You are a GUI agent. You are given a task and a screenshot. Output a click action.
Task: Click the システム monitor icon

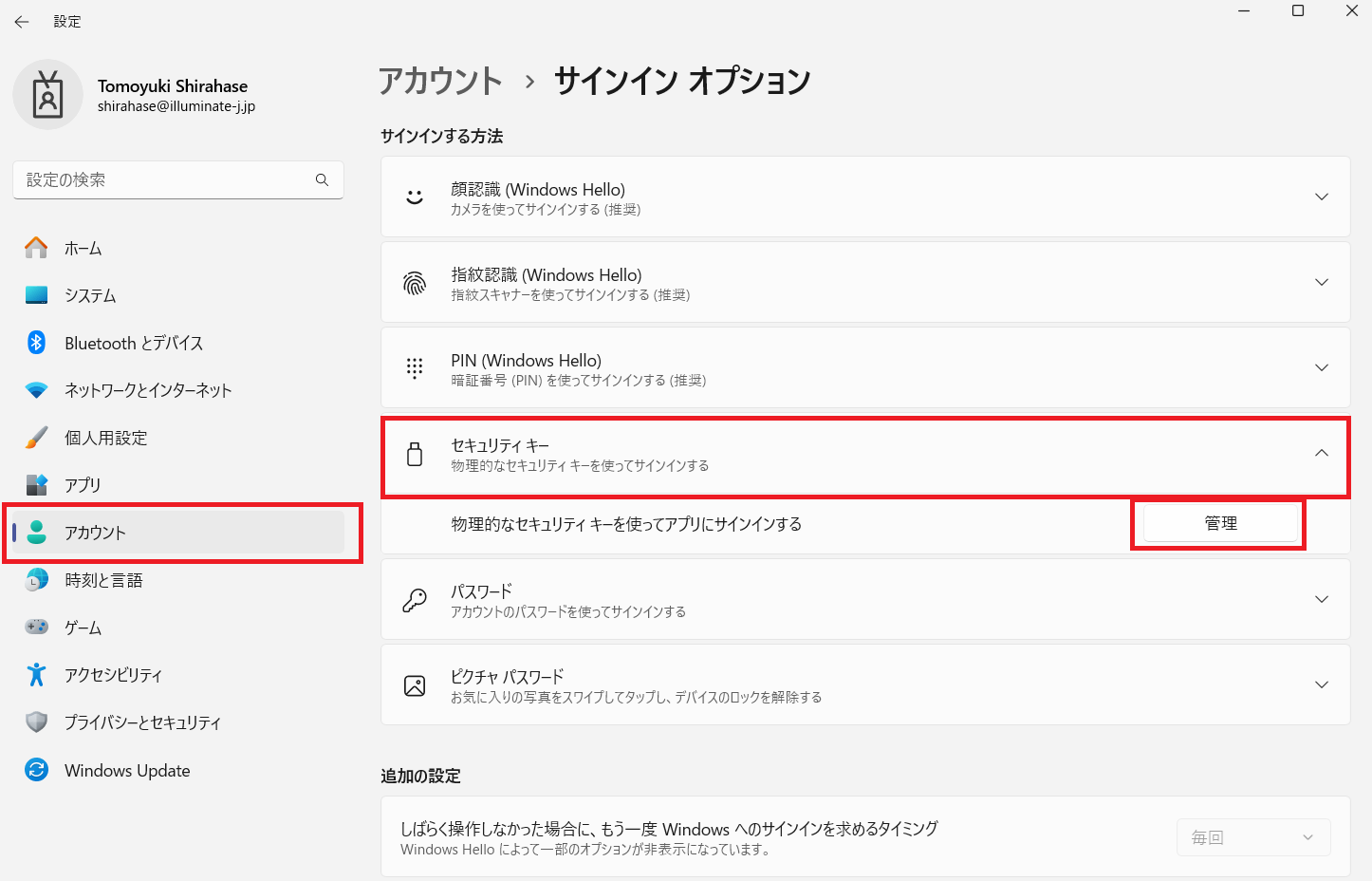[36, 295]
